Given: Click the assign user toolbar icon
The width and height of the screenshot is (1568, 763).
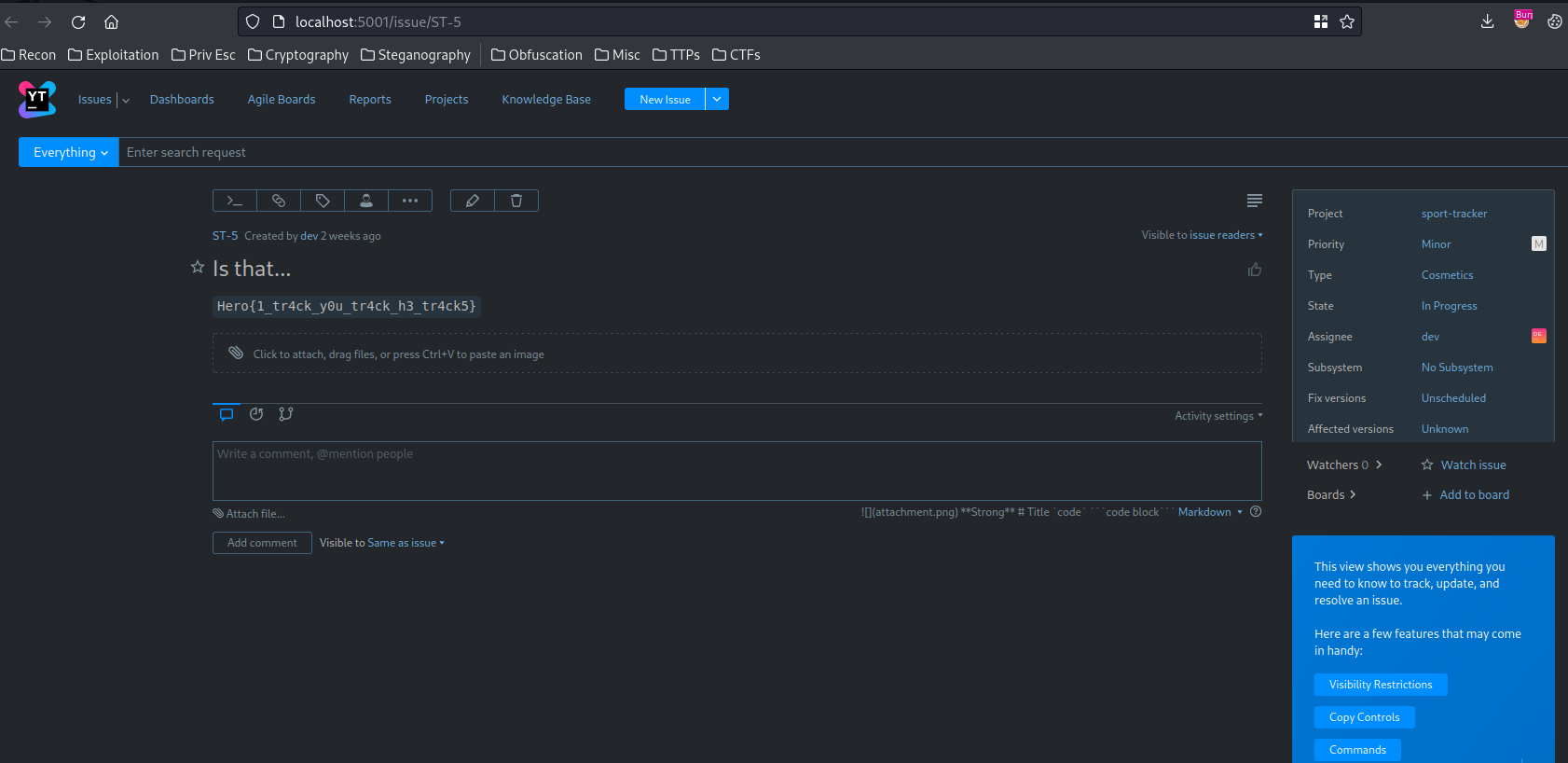Looking at the screenshot, I should tap(366, 201).
